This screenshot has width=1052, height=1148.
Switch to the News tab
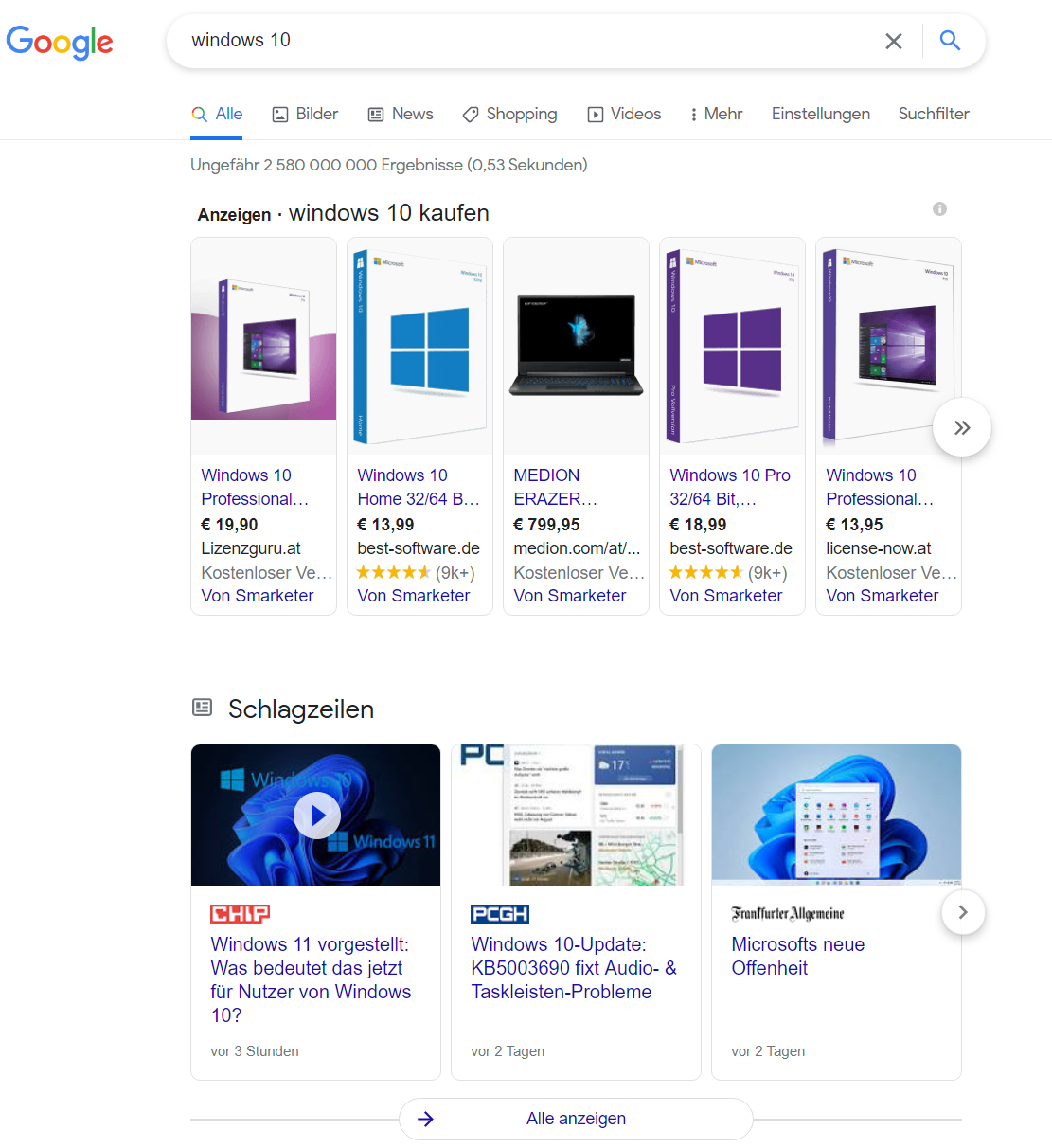401,114
